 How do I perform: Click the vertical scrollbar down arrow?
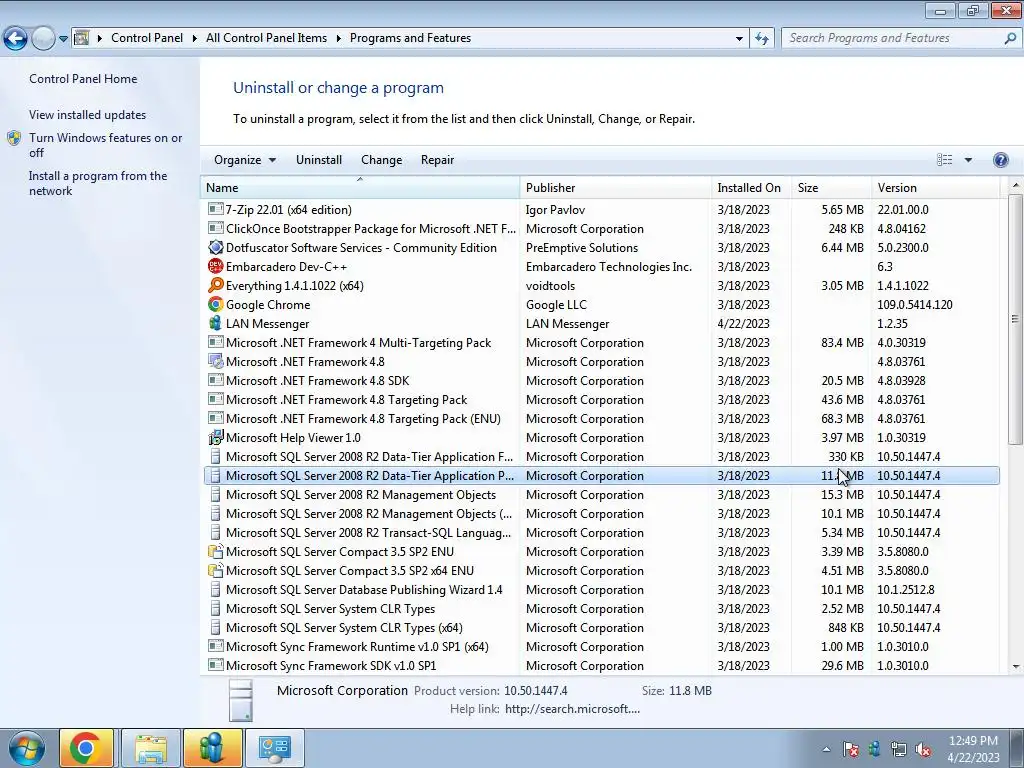coord(1016,666)
